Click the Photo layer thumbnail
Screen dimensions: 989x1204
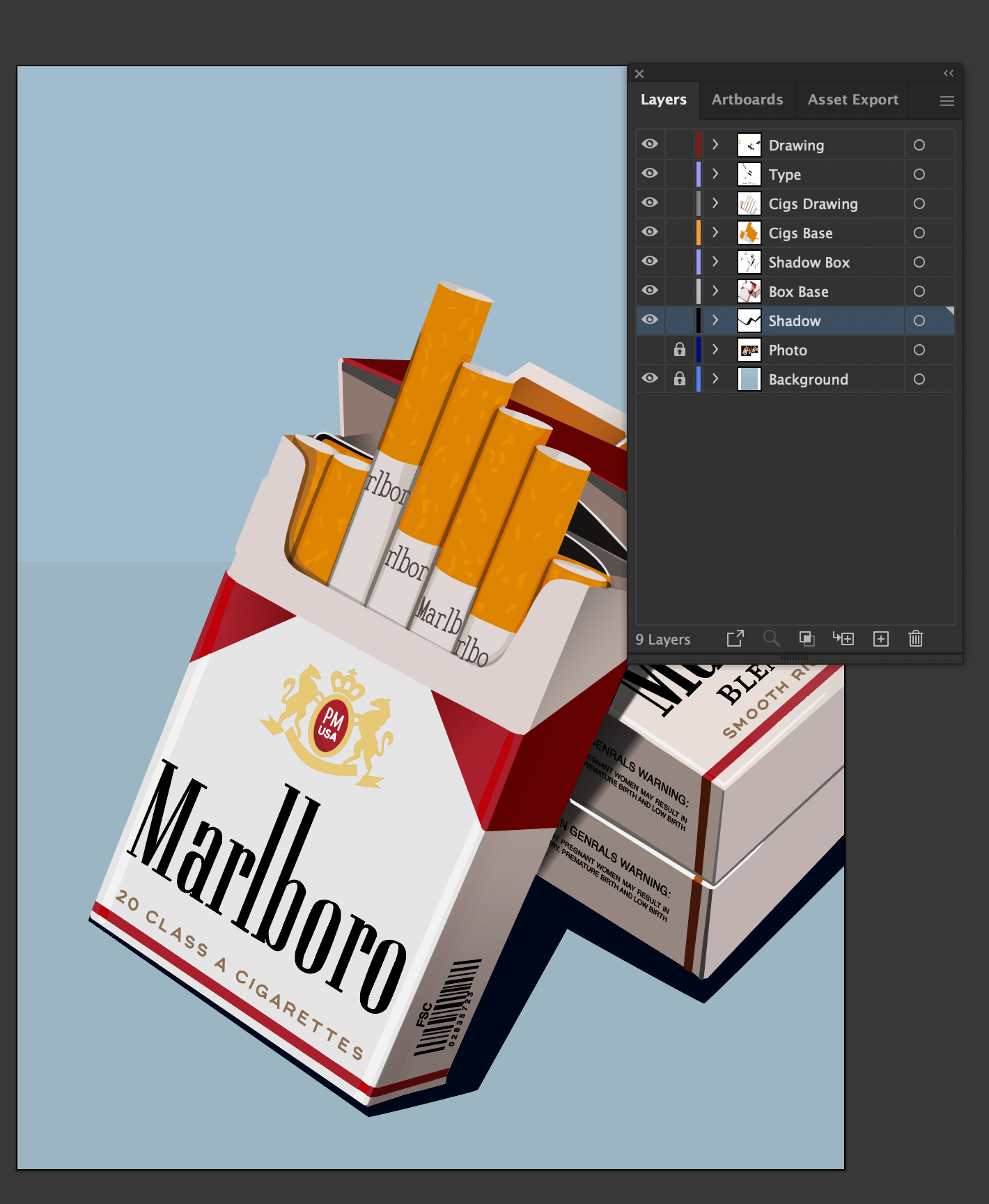[749, 350]
